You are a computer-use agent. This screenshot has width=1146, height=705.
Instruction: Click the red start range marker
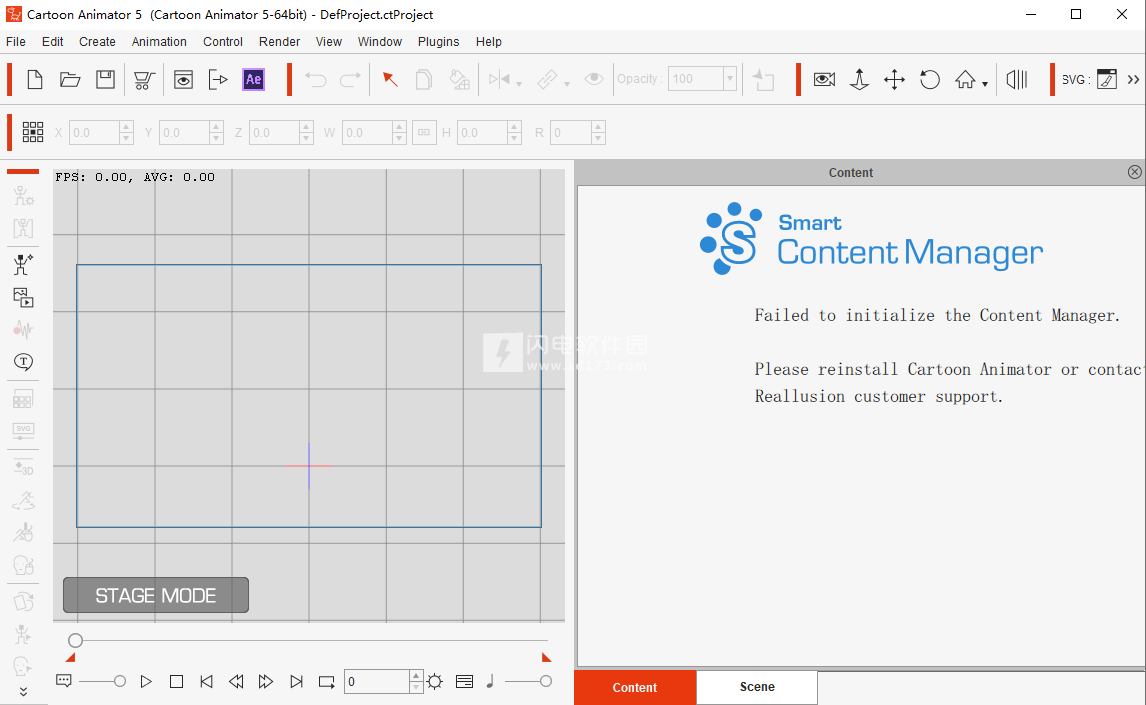[x=71, y=658]
